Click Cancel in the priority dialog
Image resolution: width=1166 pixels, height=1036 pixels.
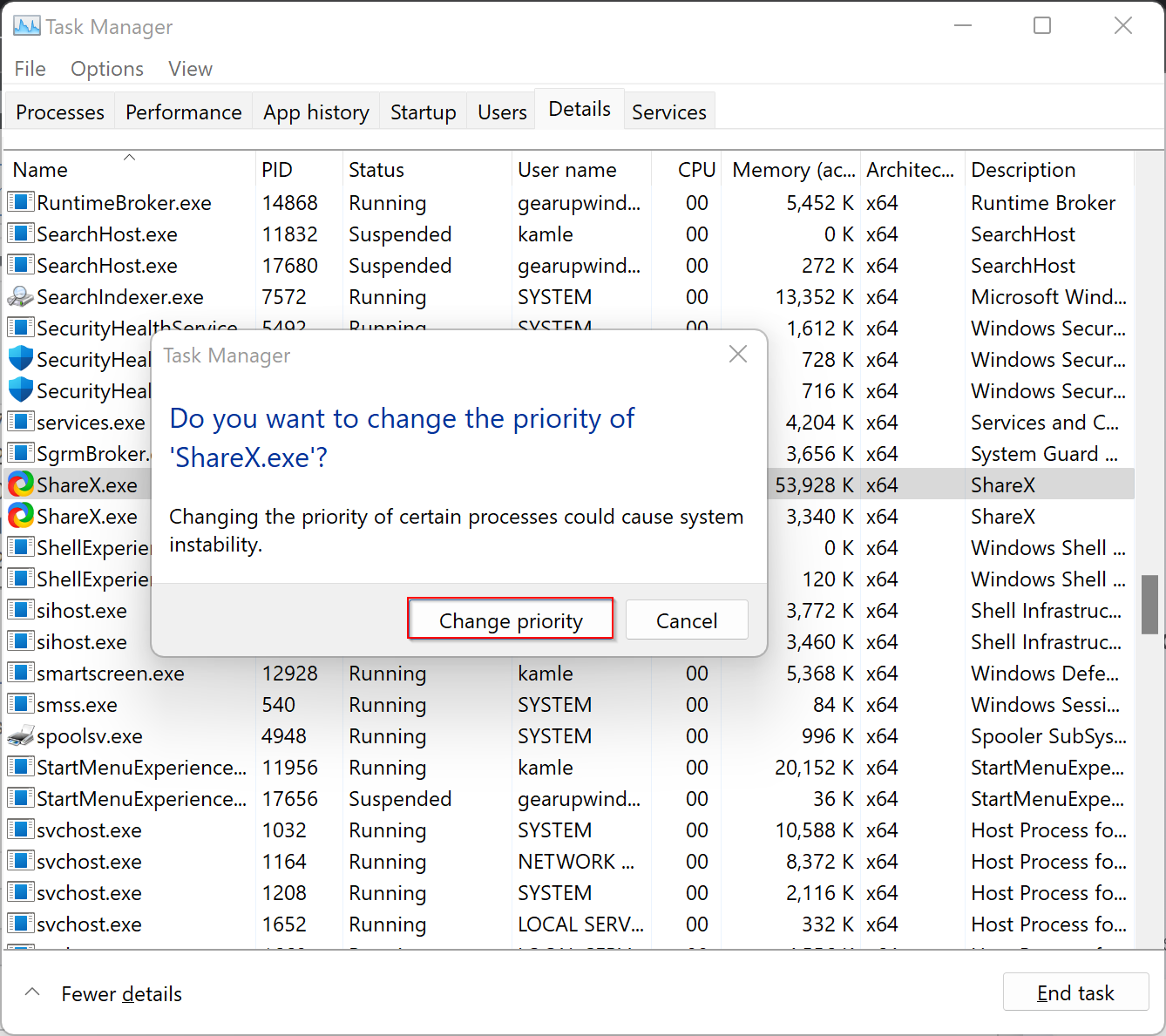[x=687, y=620]
